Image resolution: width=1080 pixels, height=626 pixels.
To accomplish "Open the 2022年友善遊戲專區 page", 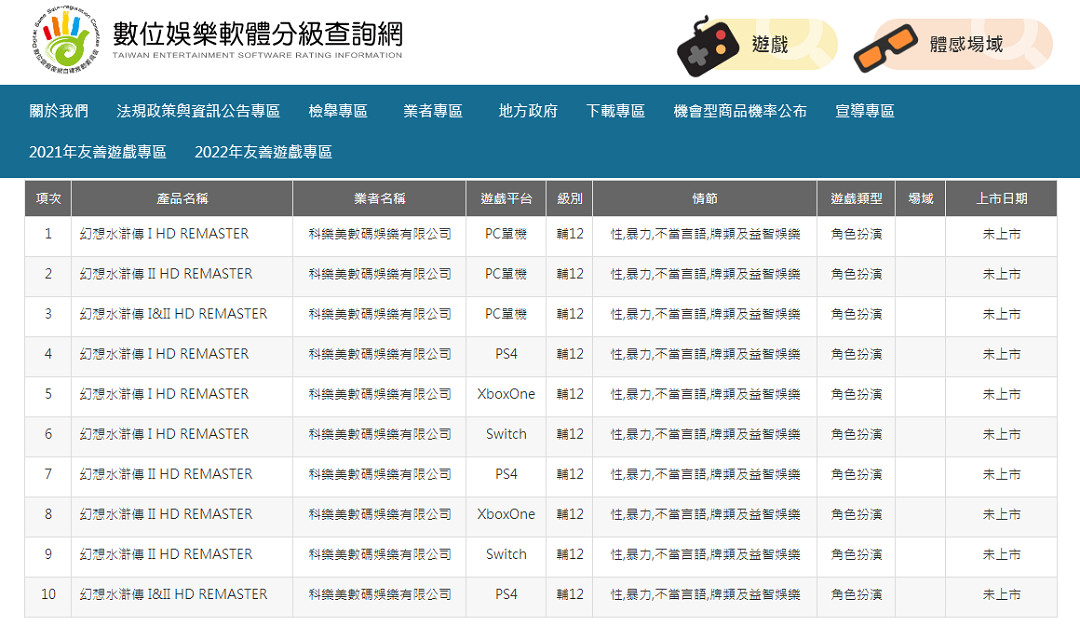I will coord(266,152).
